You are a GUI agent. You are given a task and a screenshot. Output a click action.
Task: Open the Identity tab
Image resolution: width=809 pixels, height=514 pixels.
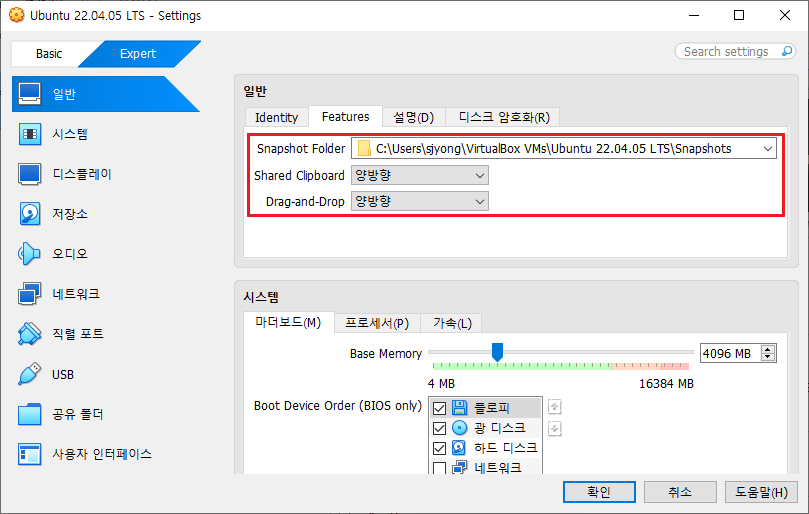pos(277,117)
